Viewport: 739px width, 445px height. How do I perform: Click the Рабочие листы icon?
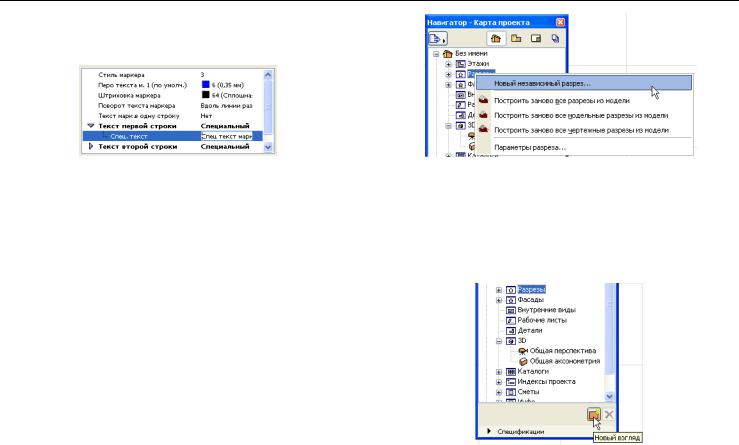511,321
